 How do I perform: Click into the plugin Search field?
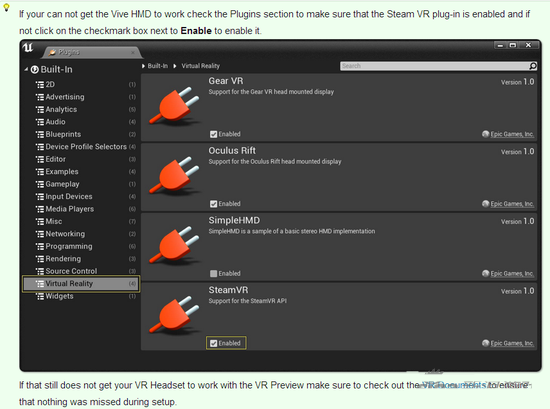pos(434,66)
